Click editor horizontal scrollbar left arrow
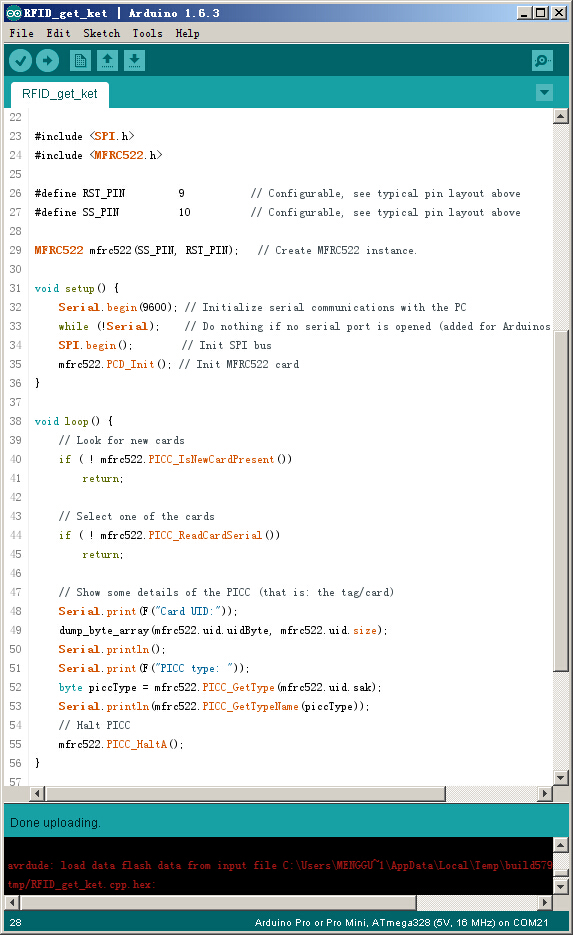This screenshot has height=935, width=573. pyautogui.click(x=38, y=794)
